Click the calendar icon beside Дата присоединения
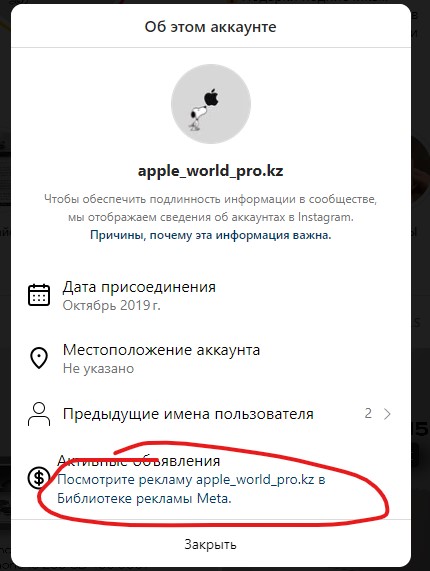 pos(39,295)
